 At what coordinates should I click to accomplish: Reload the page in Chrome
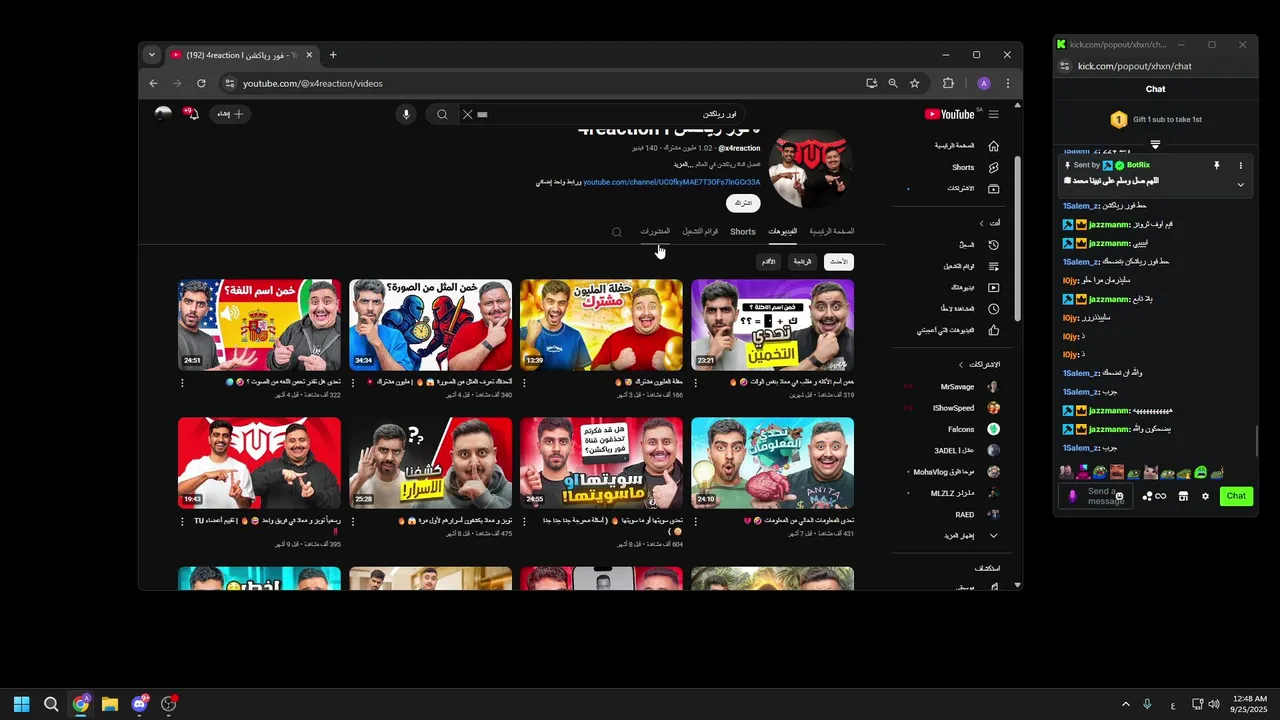(201, 83)
